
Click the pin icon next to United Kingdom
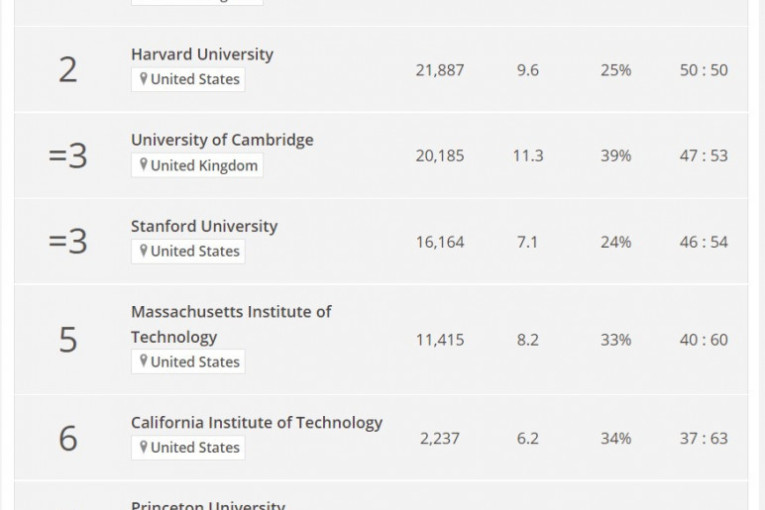144,166
